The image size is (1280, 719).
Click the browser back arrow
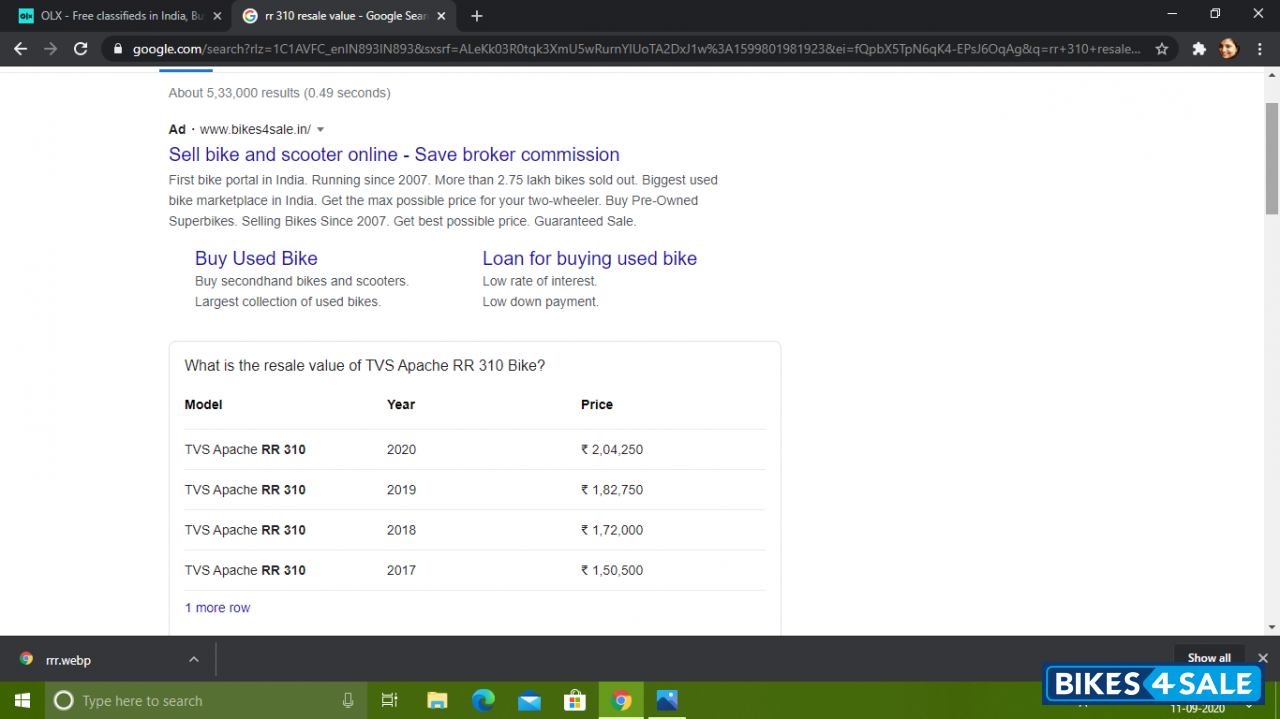click(x=20, y=48)
